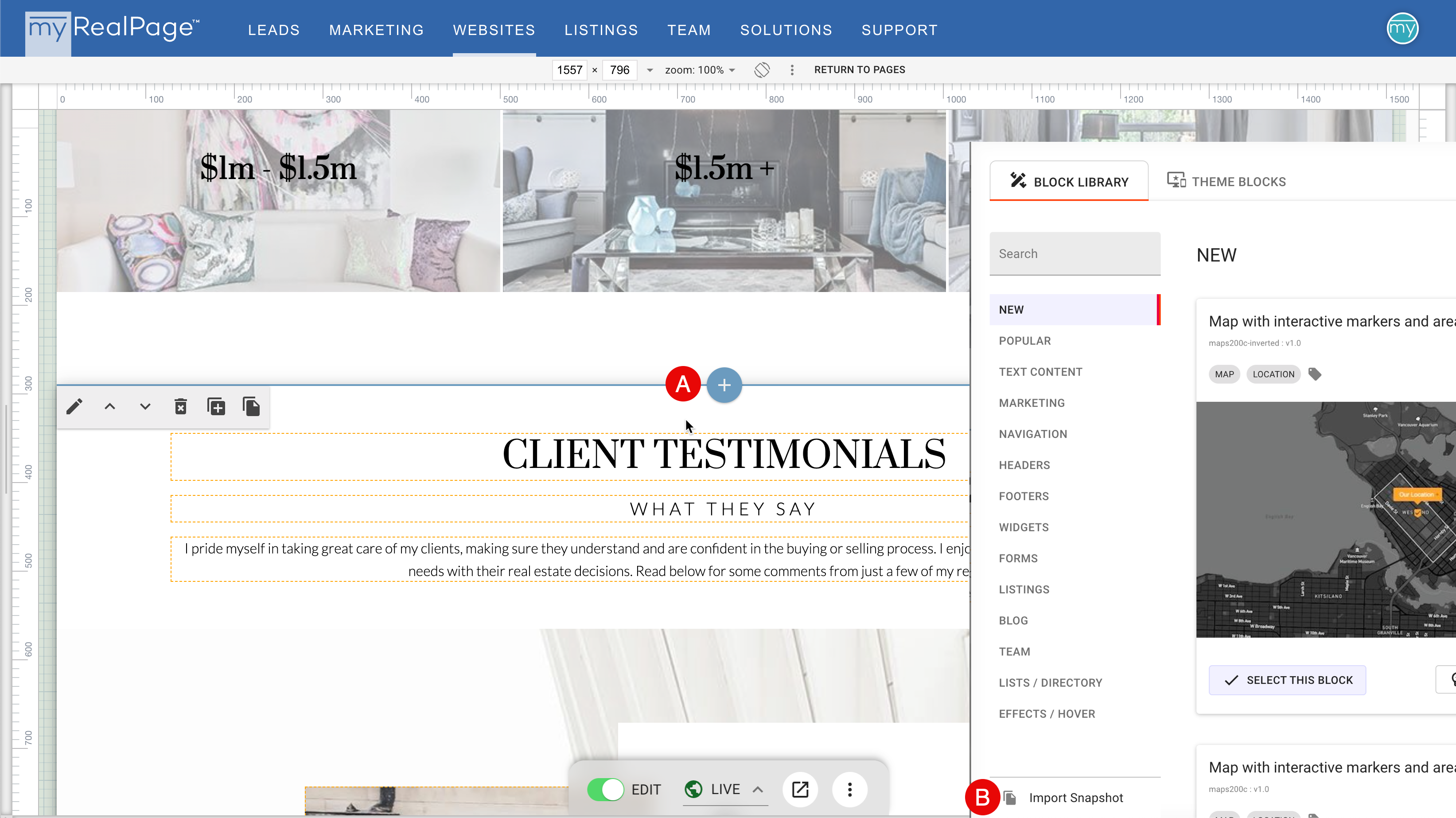Image resolution: width=1456 pixels, height=818 pixels.
Task: Click the pencil edit block icon
Action: [74, 406]
